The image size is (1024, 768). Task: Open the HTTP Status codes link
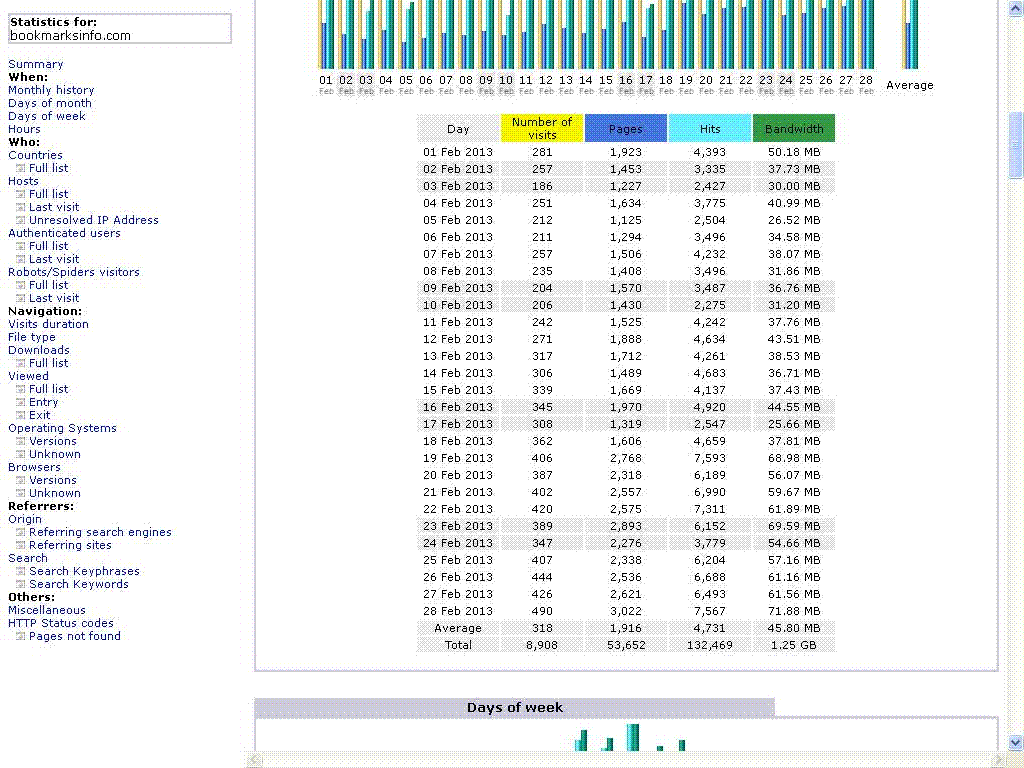pos(61,623)
